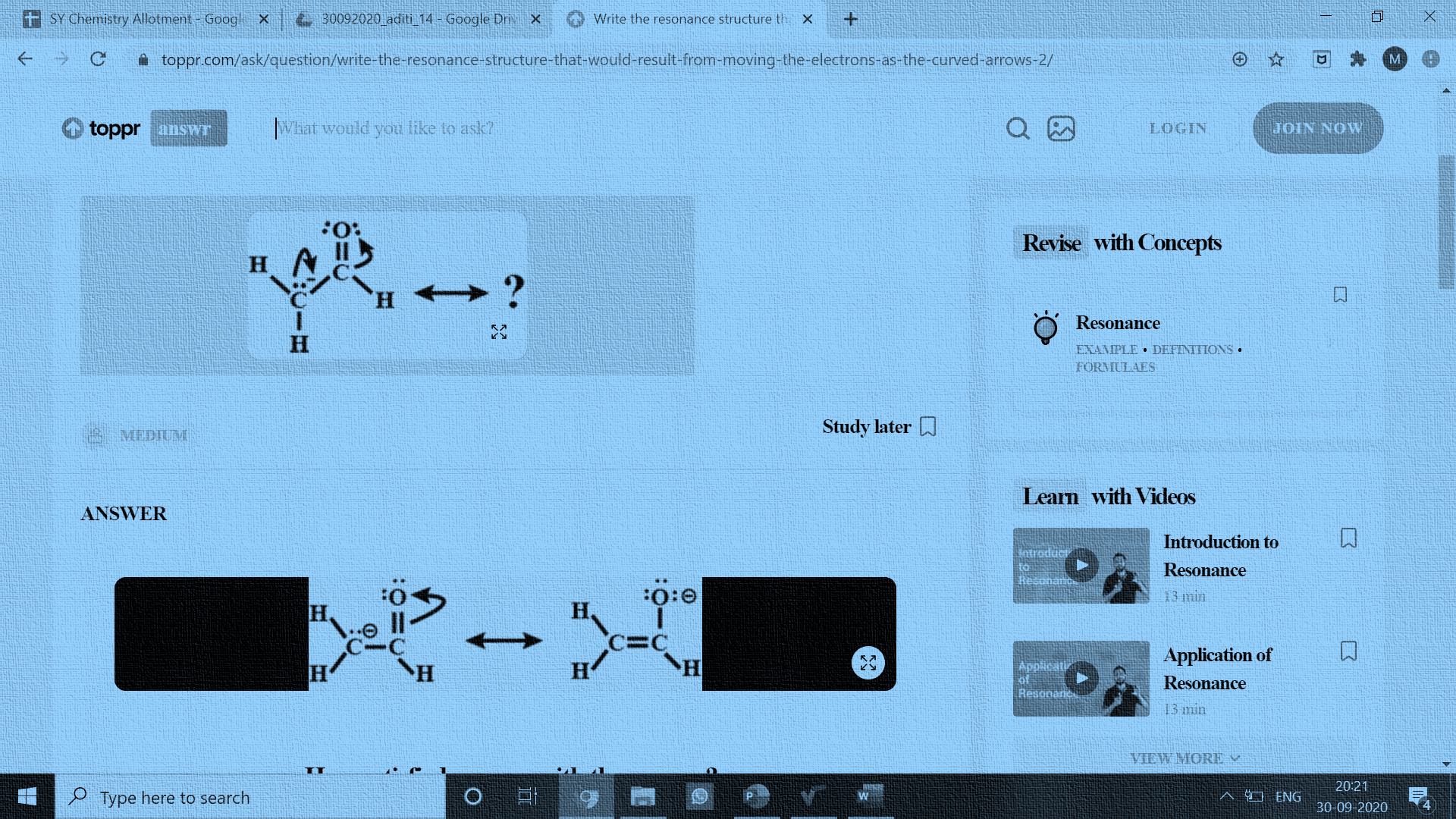Expand the VIEW MORE section
This screenshot has height=819, width=1456.
(1182, 758)
